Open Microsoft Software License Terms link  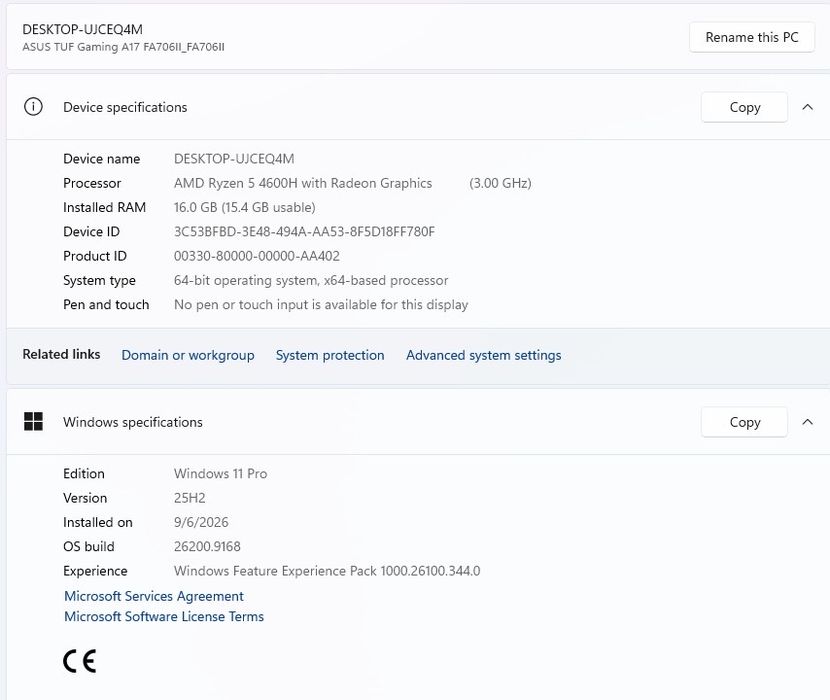tap(164, 616)
